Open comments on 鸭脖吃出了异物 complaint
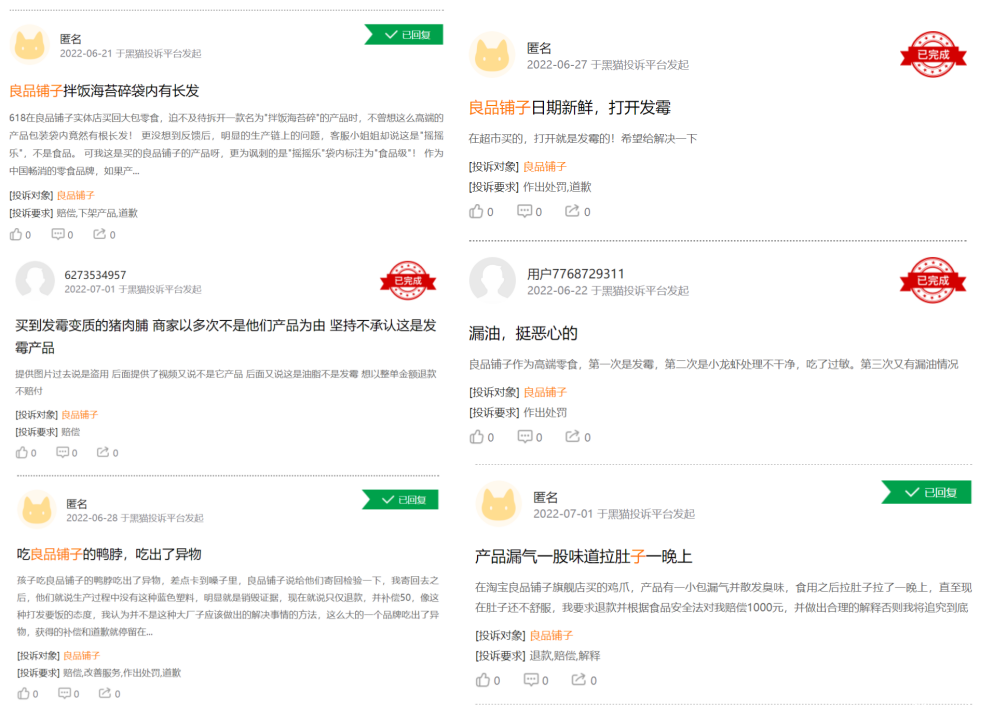Viewport: 994px width, 720px height. pos(68,693)
